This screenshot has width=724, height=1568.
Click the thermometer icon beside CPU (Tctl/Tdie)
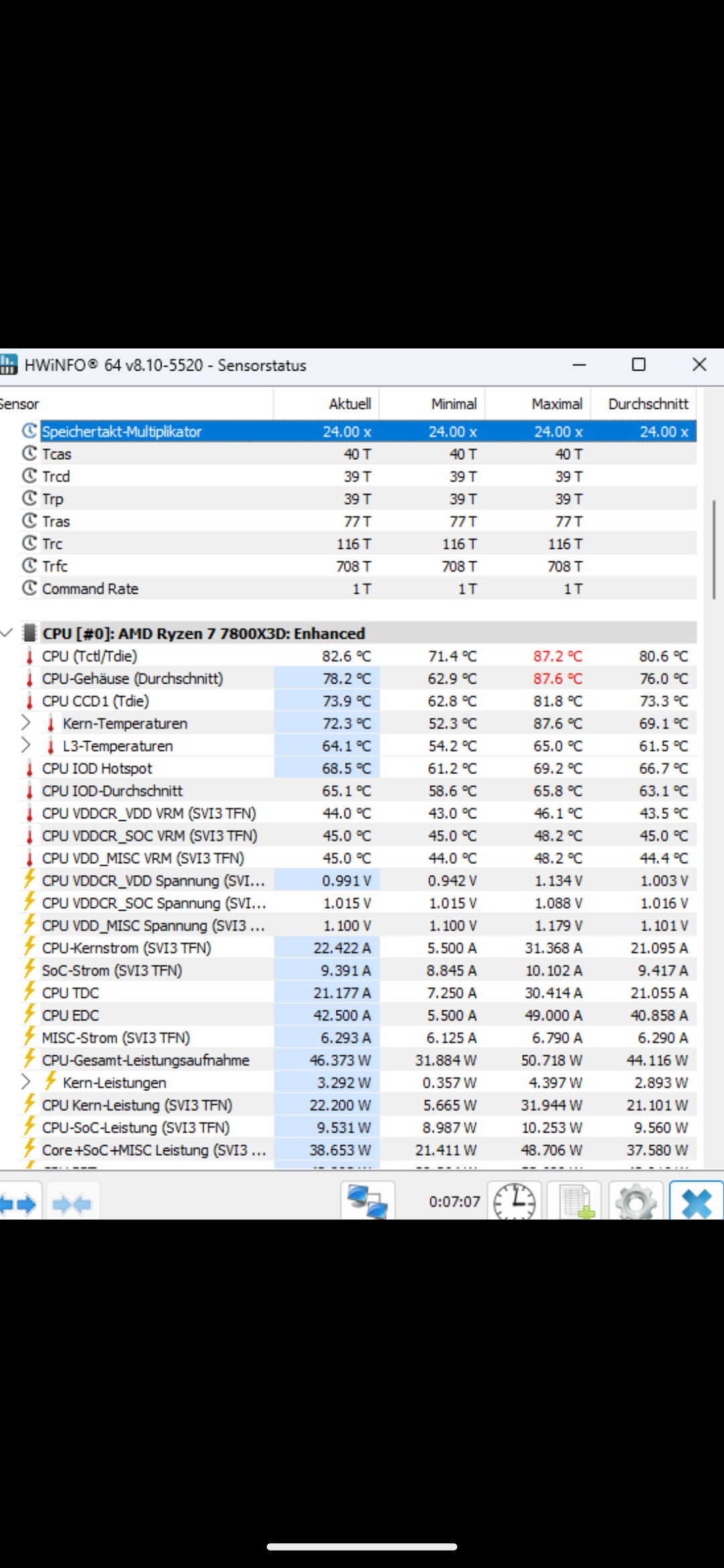point(29,656)
